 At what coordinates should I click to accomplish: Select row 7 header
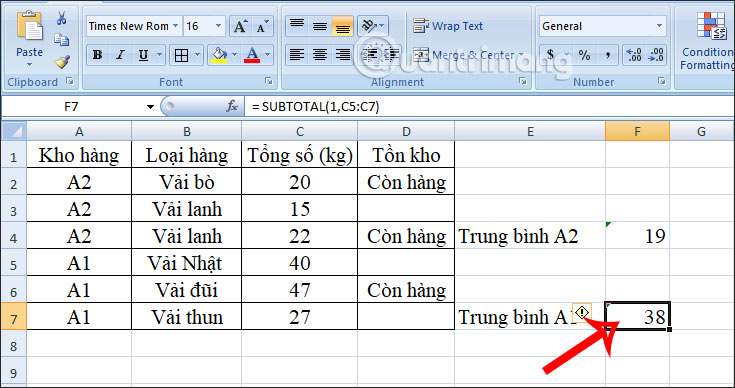point(13,316)
